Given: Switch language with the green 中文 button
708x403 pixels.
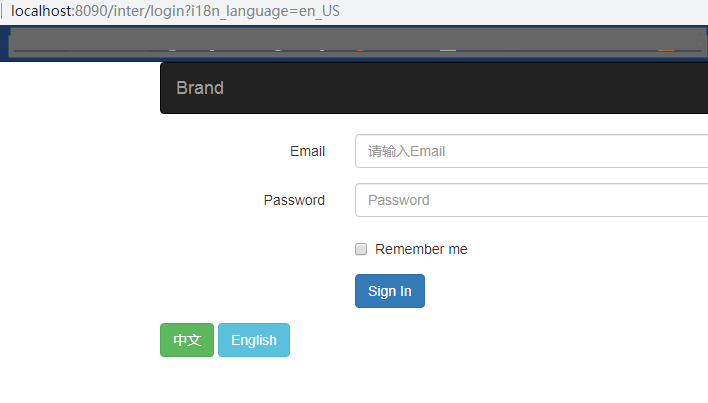Looking at the screenshot, I should click(187, 340).
